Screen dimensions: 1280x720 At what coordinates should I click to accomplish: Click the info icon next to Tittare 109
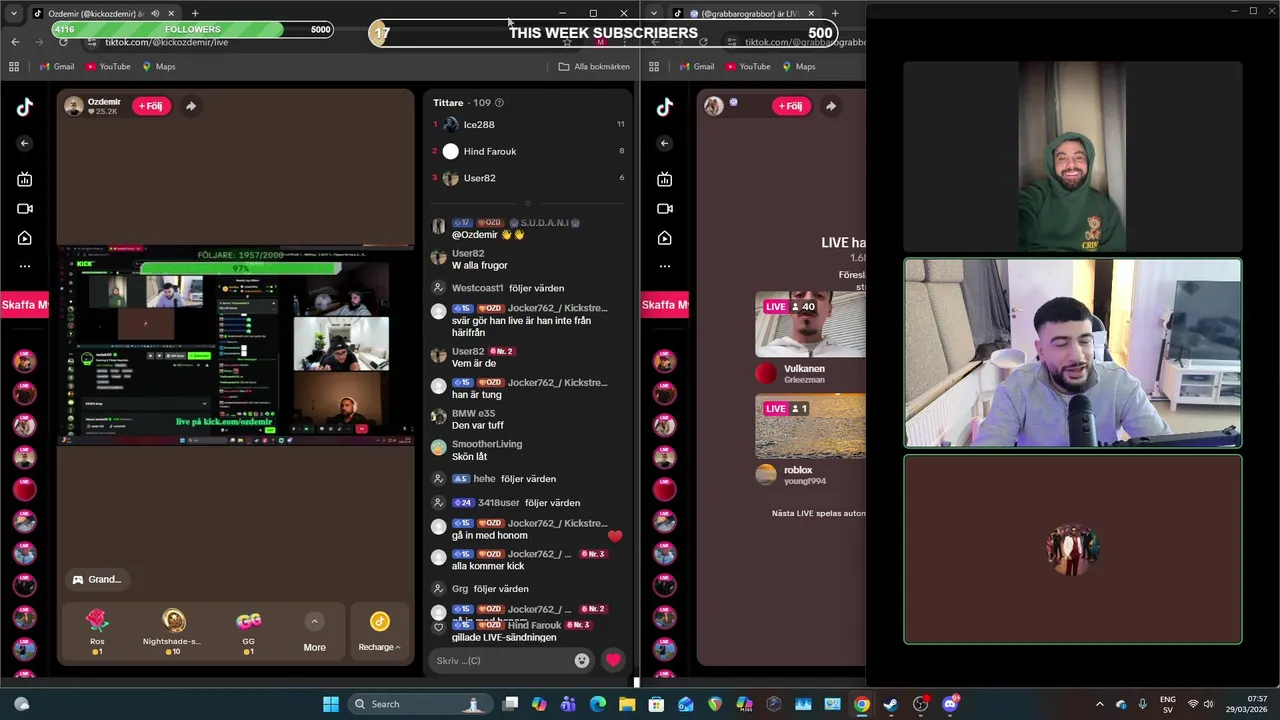coord(499,102)
